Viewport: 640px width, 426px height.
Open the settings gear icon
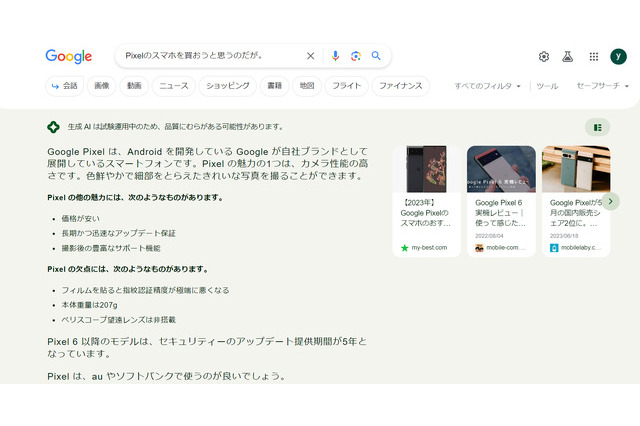(x=544, y=56)
